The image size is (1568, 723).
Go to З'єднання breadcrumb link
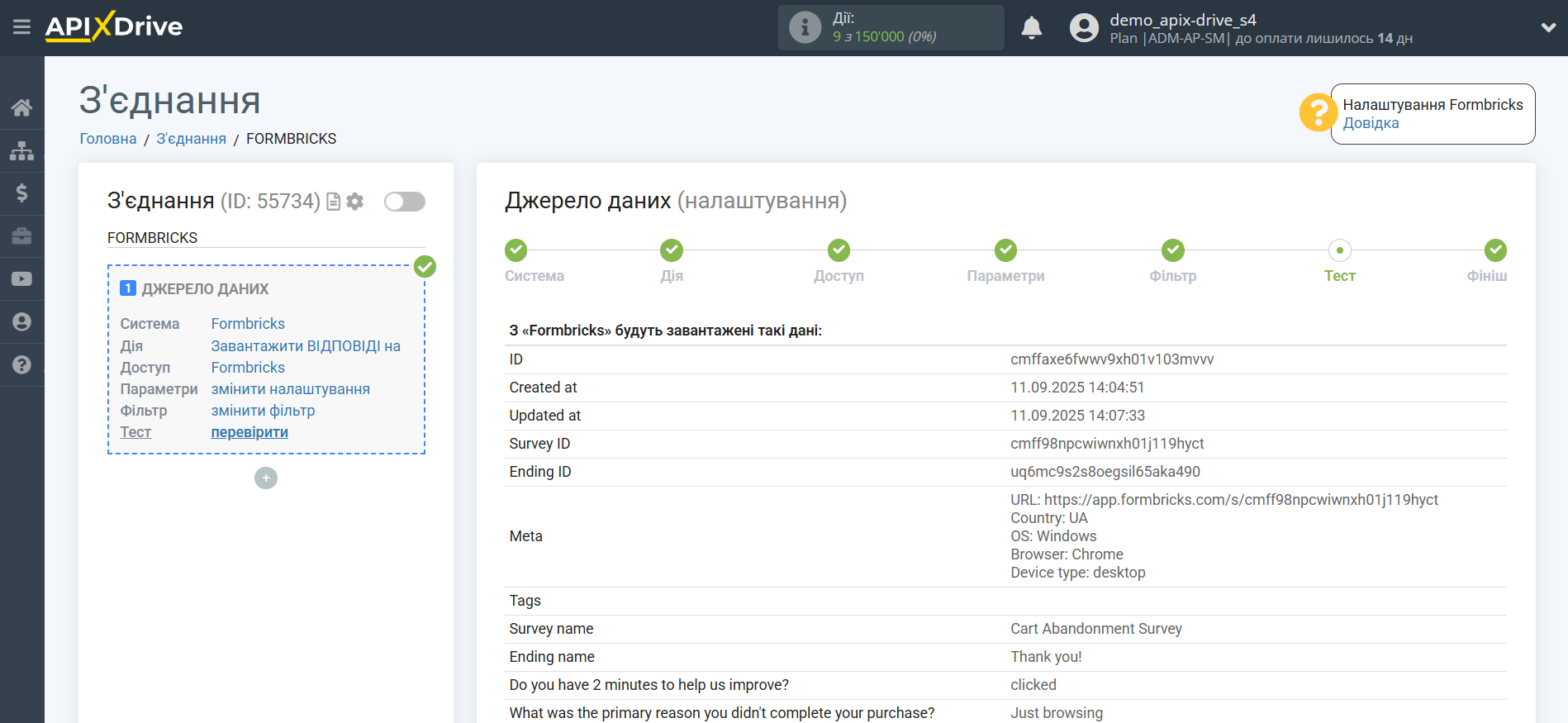pos(192,139)
